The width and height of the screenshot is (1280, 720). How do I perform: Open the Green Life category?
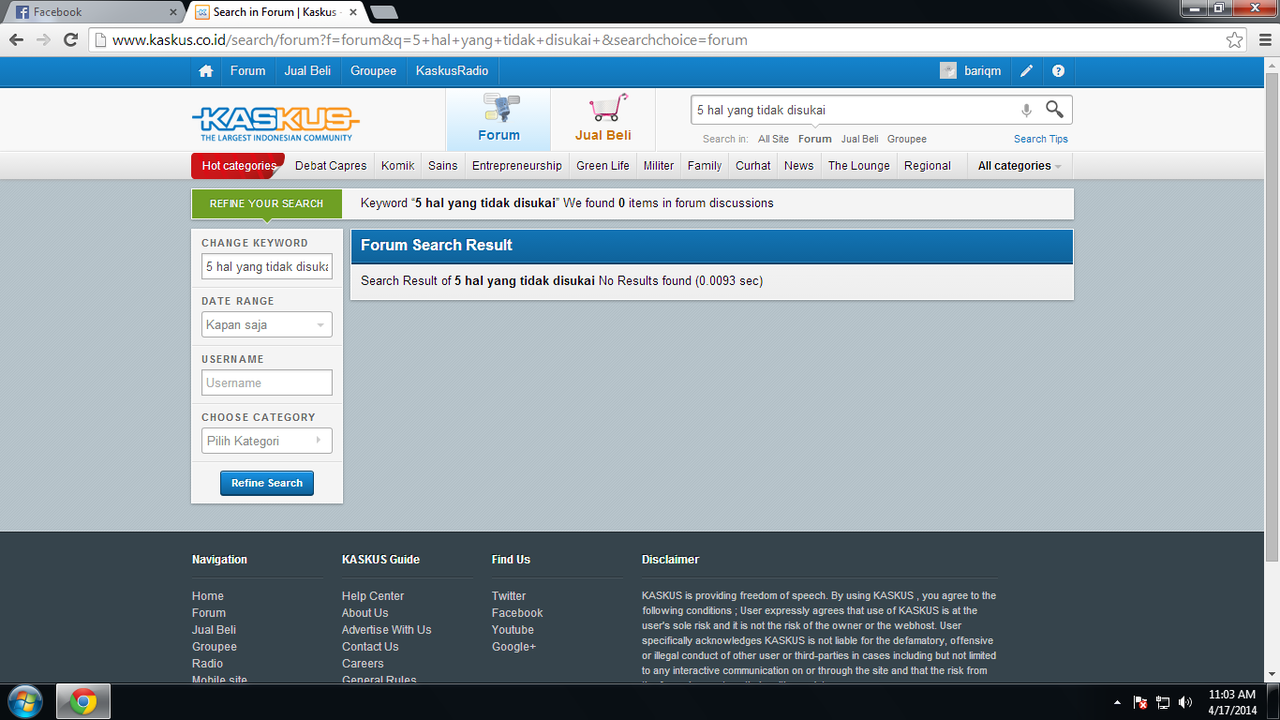click(603, 166)
